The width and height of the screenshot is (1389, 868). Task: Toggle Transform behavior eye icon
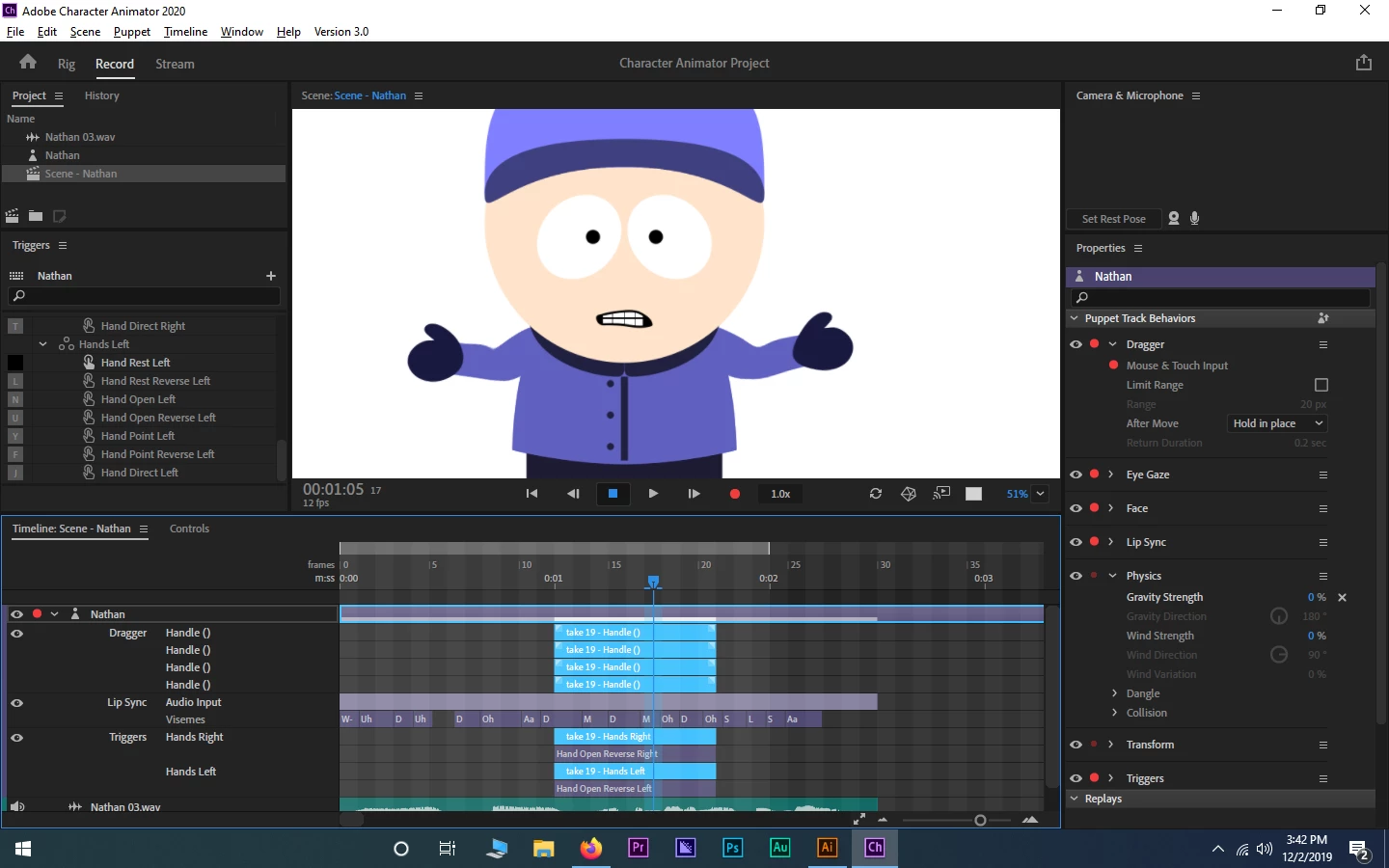[x=1076, y=745]
